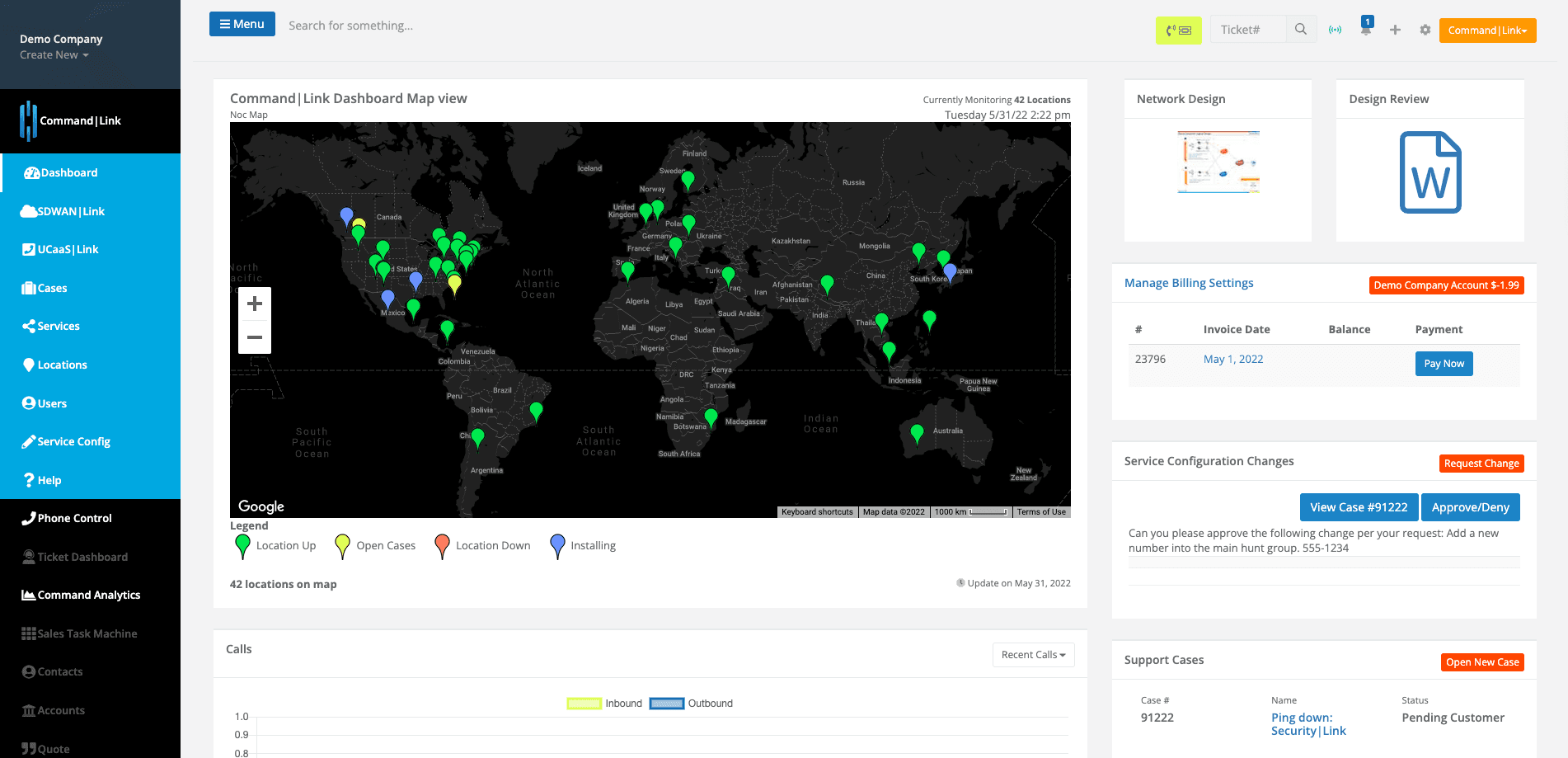Click the Approve/Deny button
Image resolution: width=1568 pixels, height=758 pixels.
tap(1470, 507)
